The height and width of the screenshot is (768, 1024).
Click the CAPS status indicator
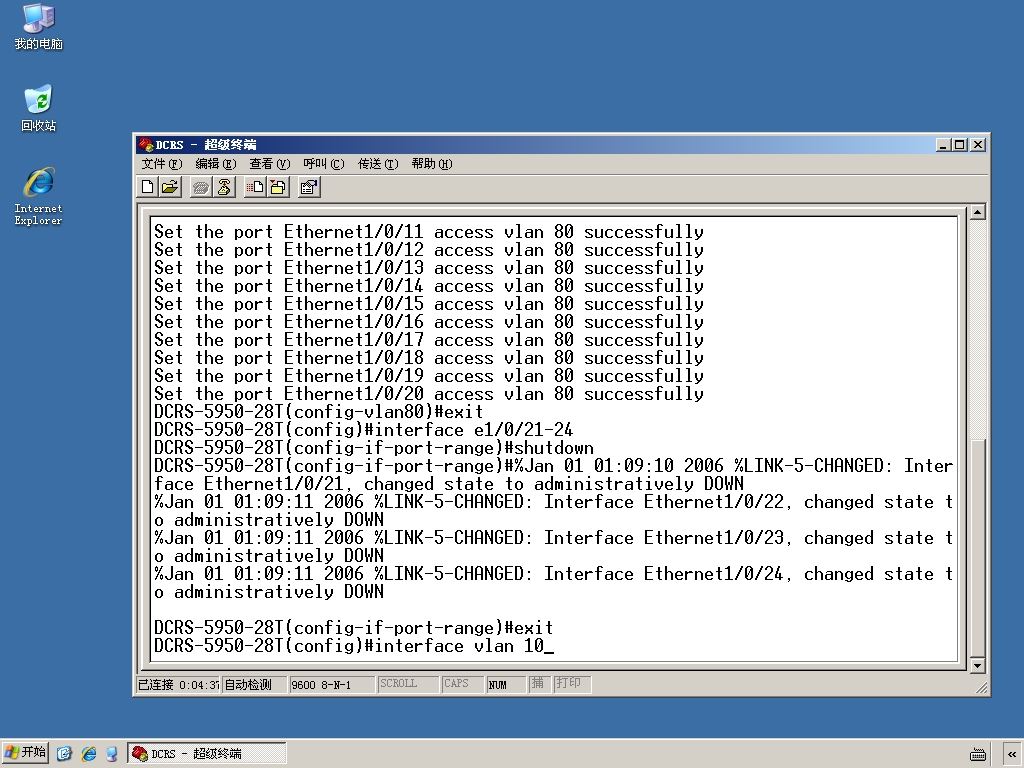point(462,684)
